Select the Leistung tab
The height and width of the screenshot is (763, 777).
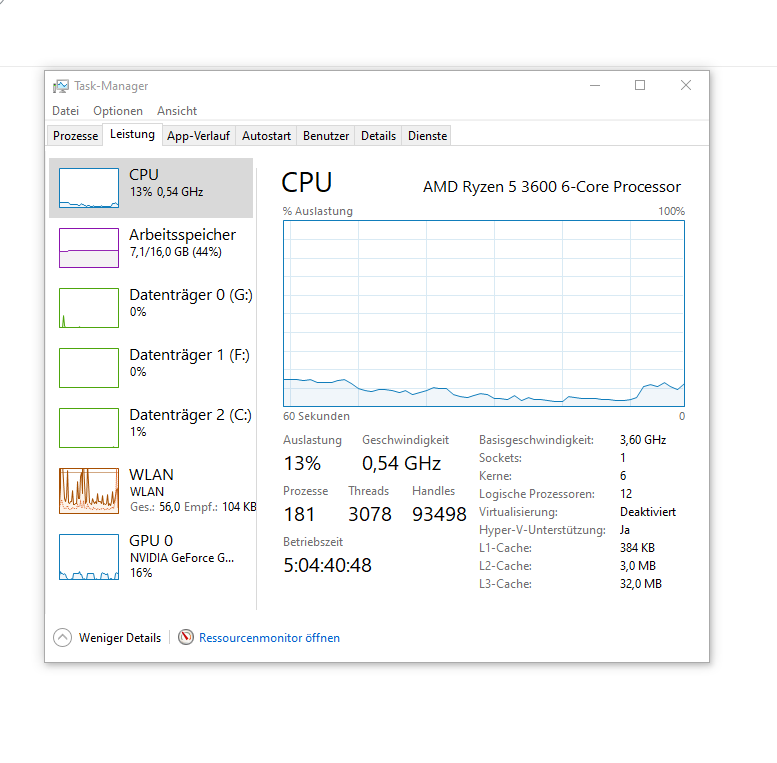coord(132,134)
